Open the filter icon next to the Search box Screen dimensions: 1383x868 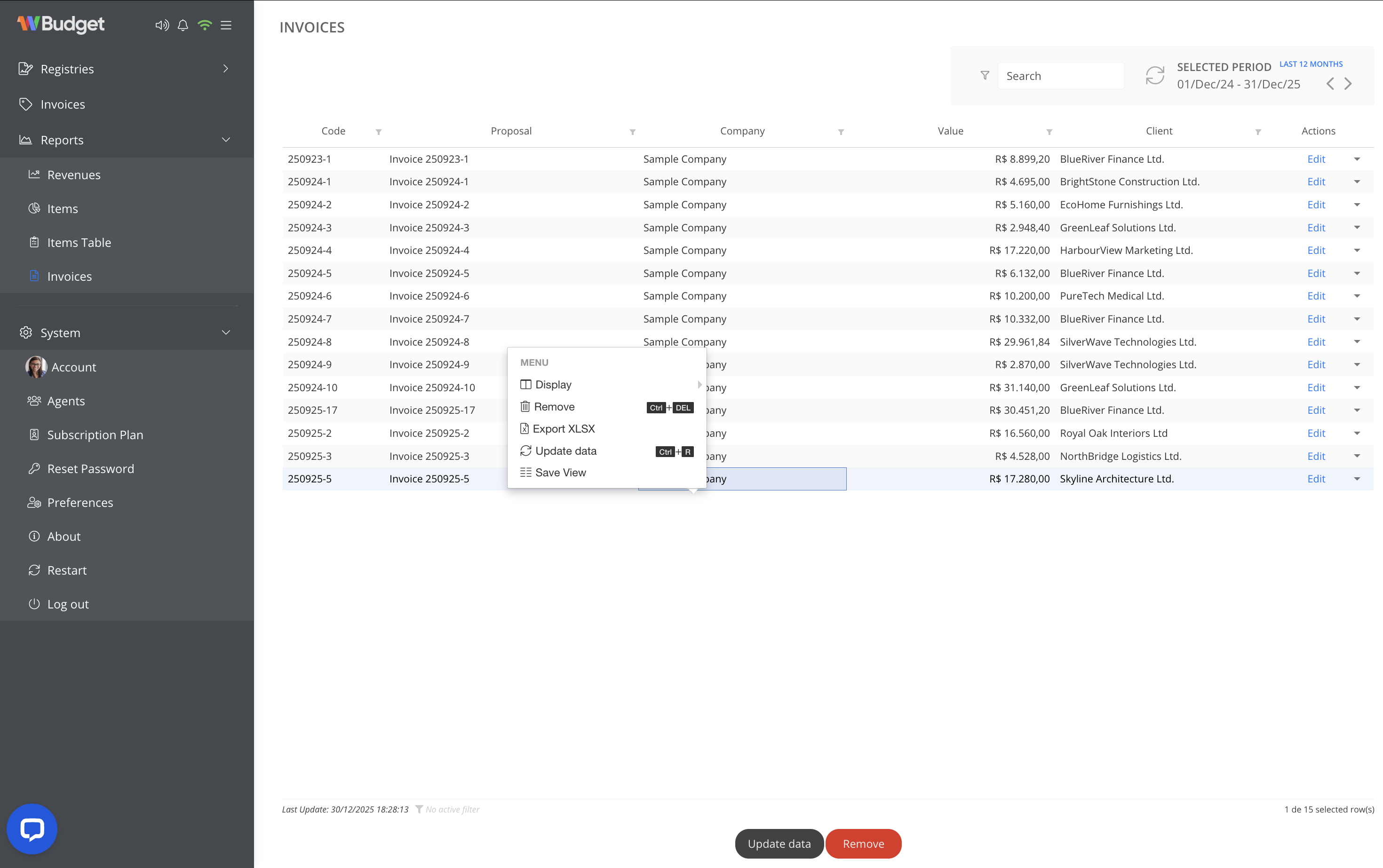(x=985, y=75)
